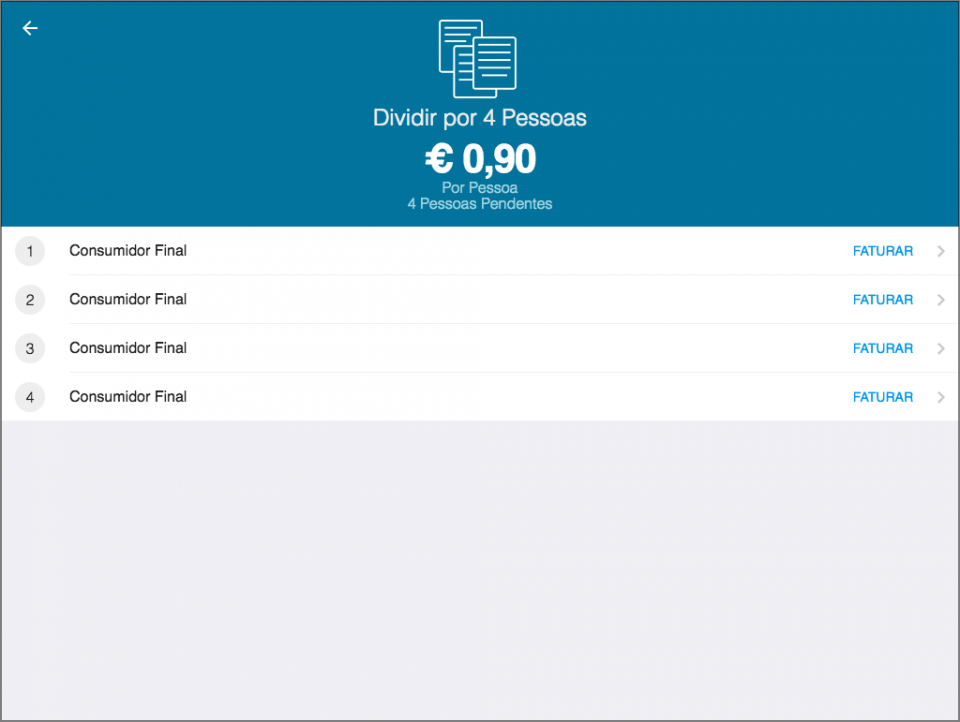Click the split-bill documents icon

point(478,58)
